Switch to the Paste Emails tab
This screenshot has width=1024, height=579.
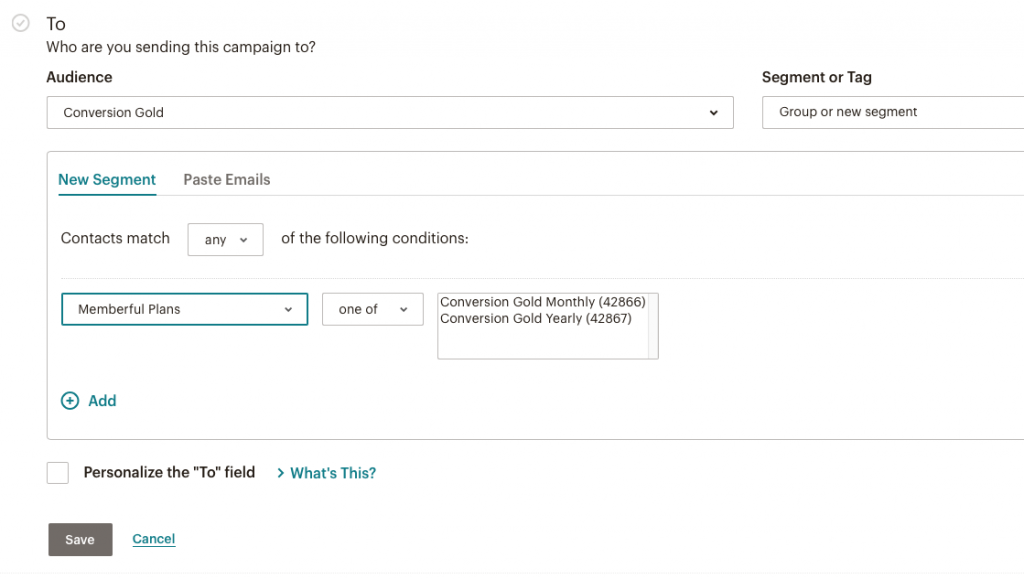tap(227, 180)
